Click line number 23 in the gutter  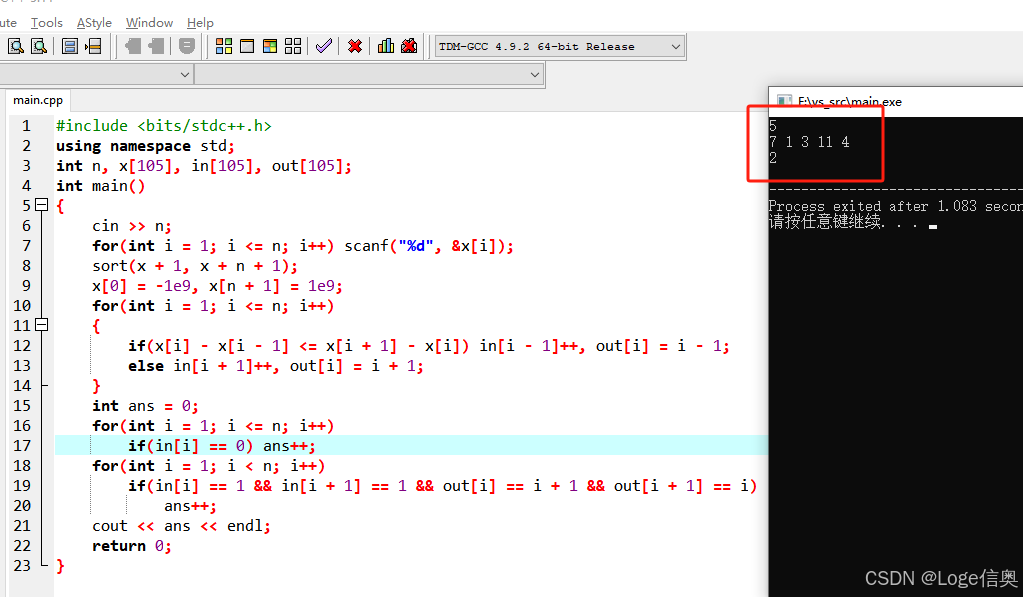pos(22,566)
